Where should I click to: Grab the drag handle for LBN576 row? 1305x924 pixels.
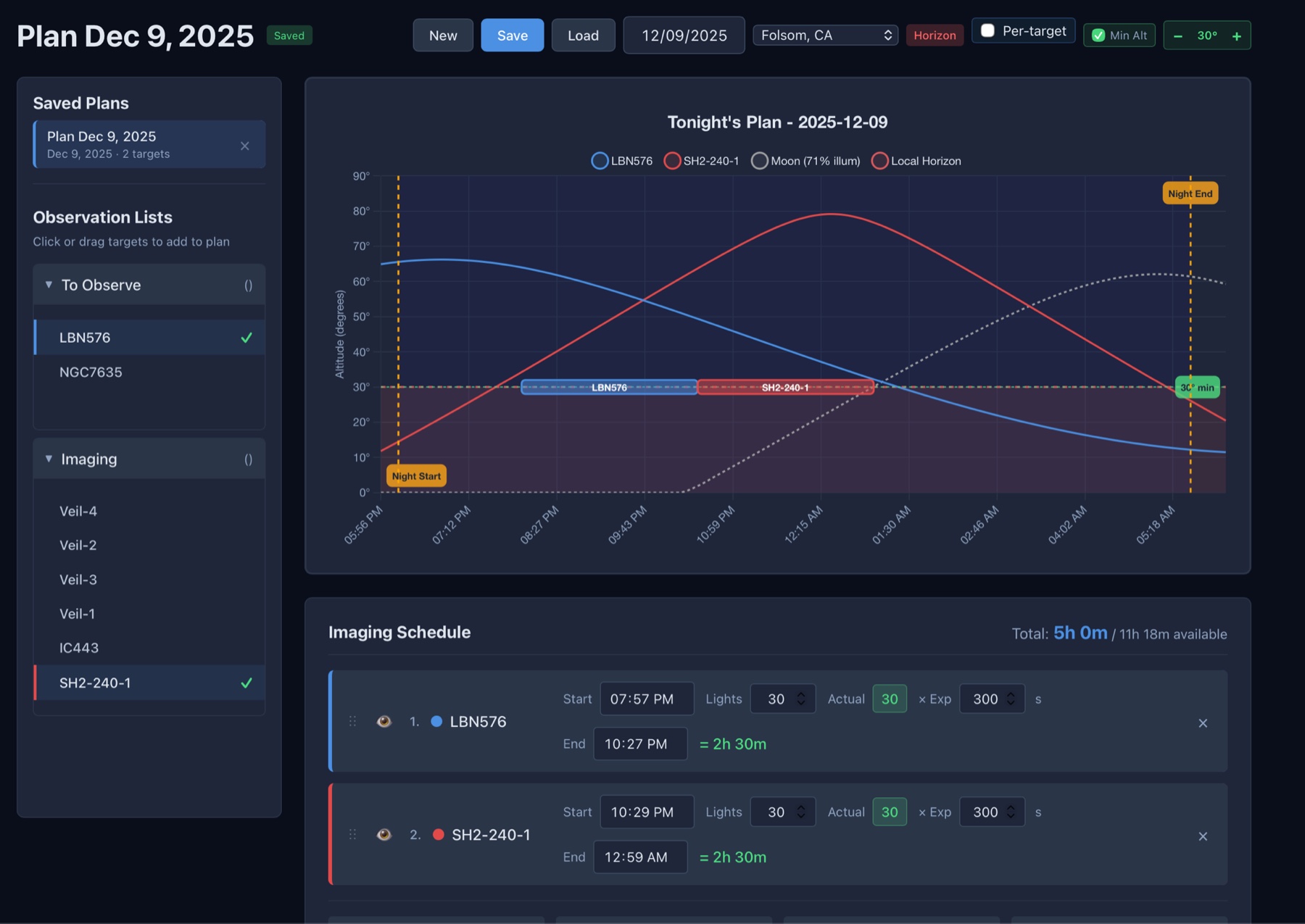click(352, 721)
